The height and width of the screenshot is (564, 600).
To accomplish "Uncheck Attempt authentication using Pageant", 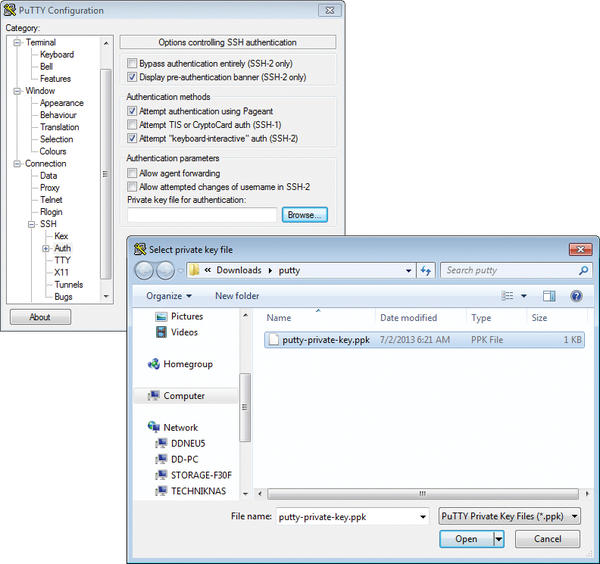I will click(x=132, y=111).
